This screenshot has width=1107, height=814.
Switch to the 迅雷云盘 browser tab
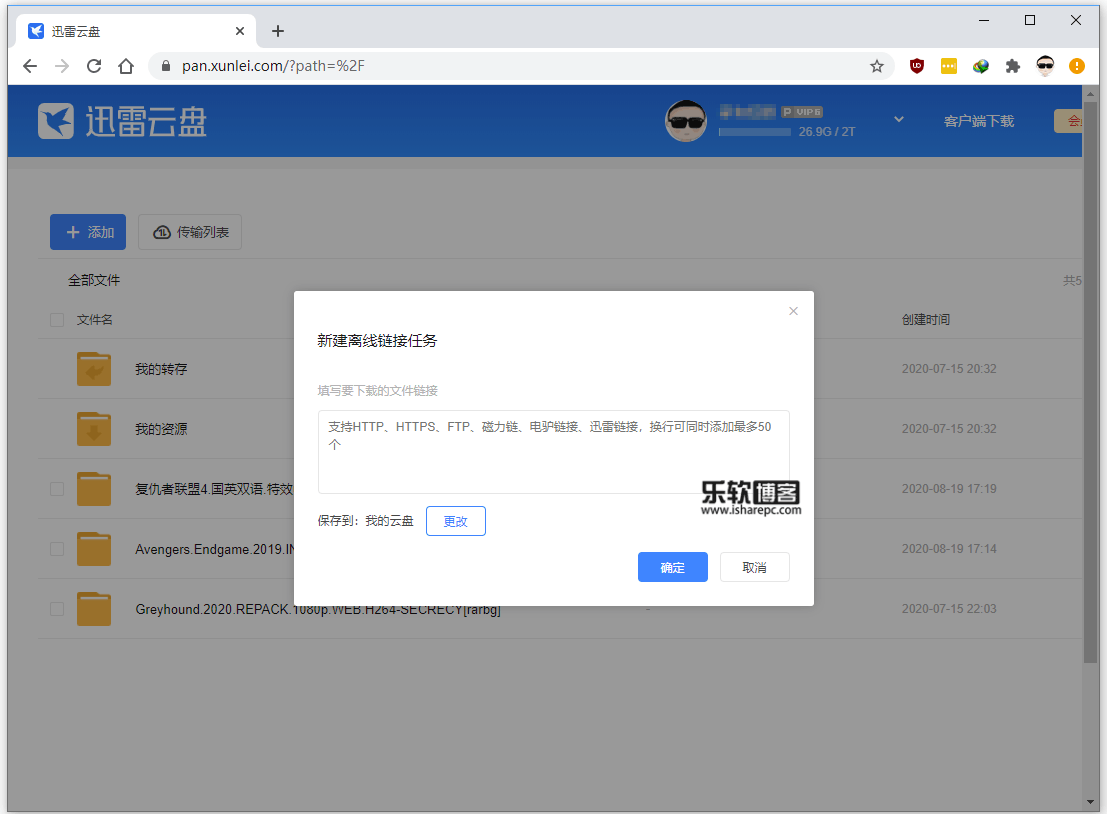[134, 31]
